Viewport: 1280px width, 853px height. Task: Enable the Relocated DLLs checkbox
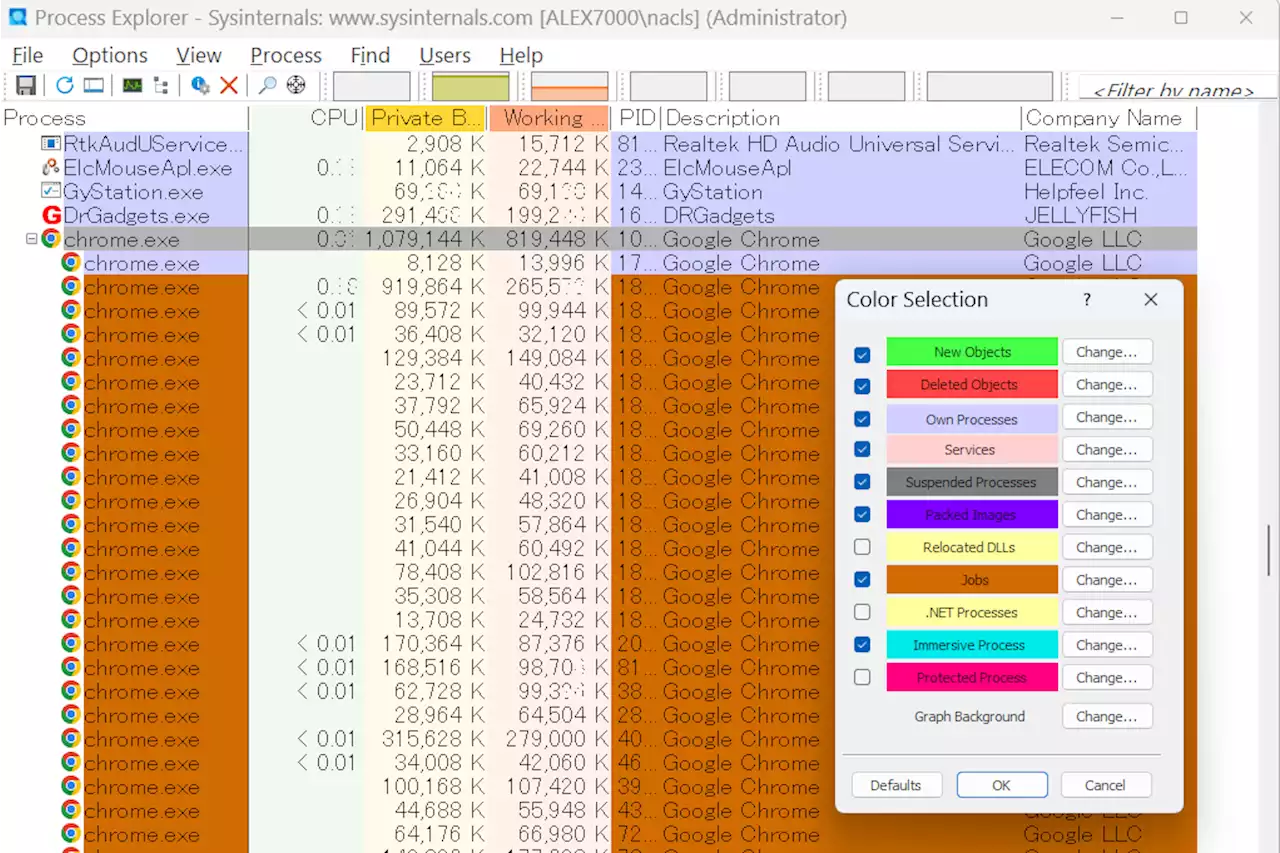863,547
